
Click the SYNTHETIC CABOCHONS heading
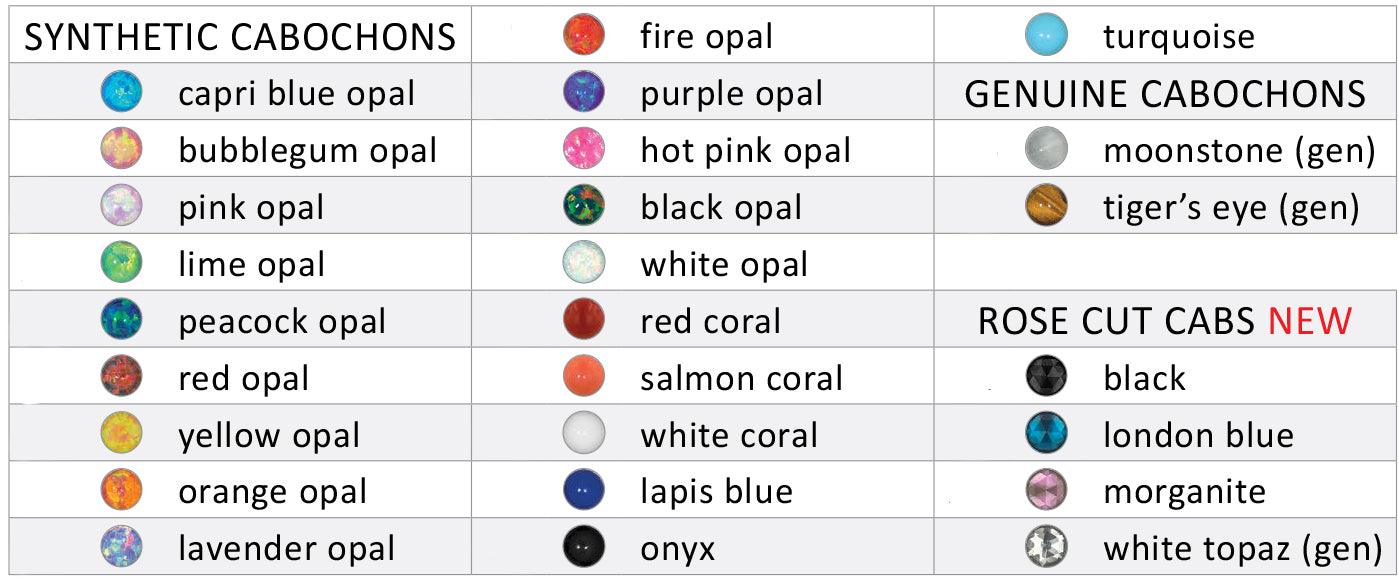pos(240,38)
